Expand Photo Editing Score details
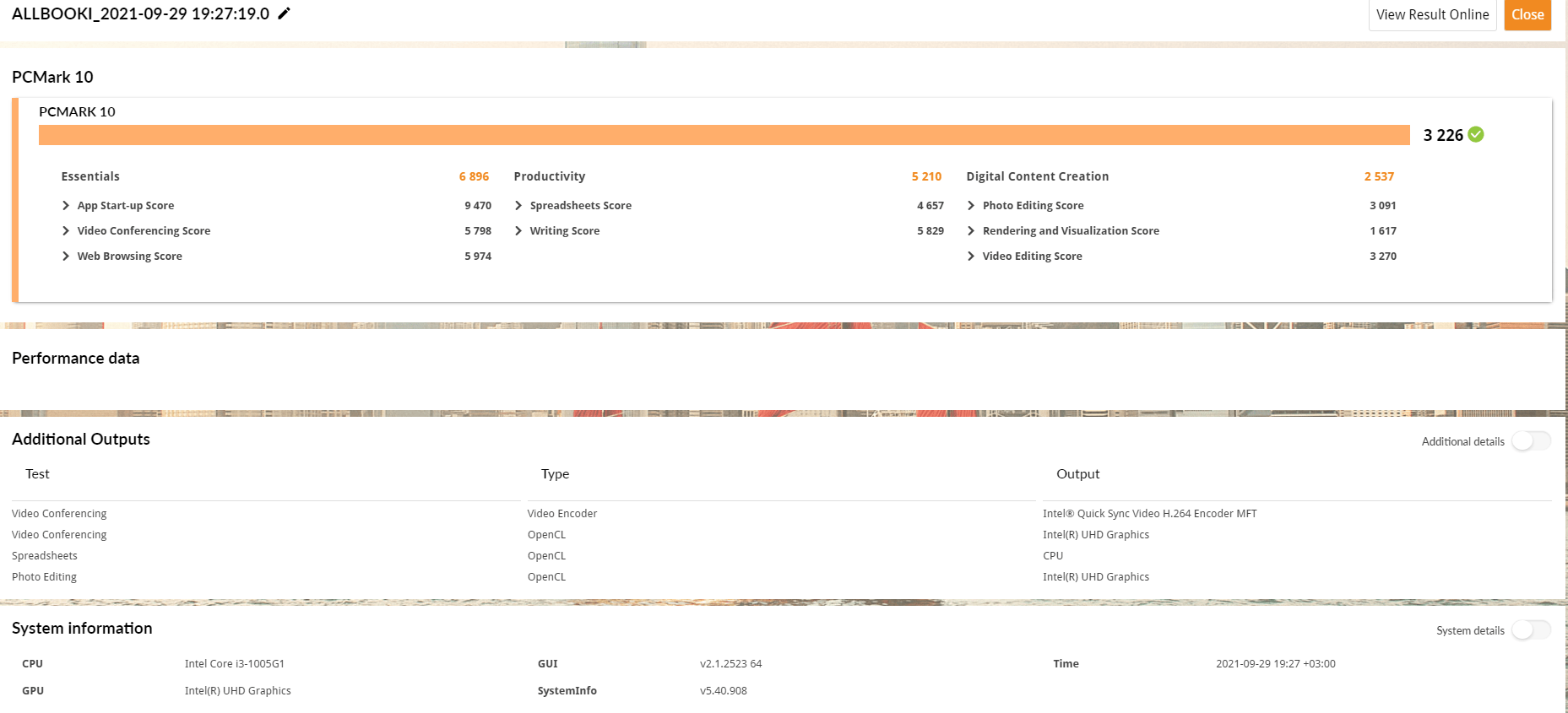The image size is (1568, 713). (x=971, y=205)
